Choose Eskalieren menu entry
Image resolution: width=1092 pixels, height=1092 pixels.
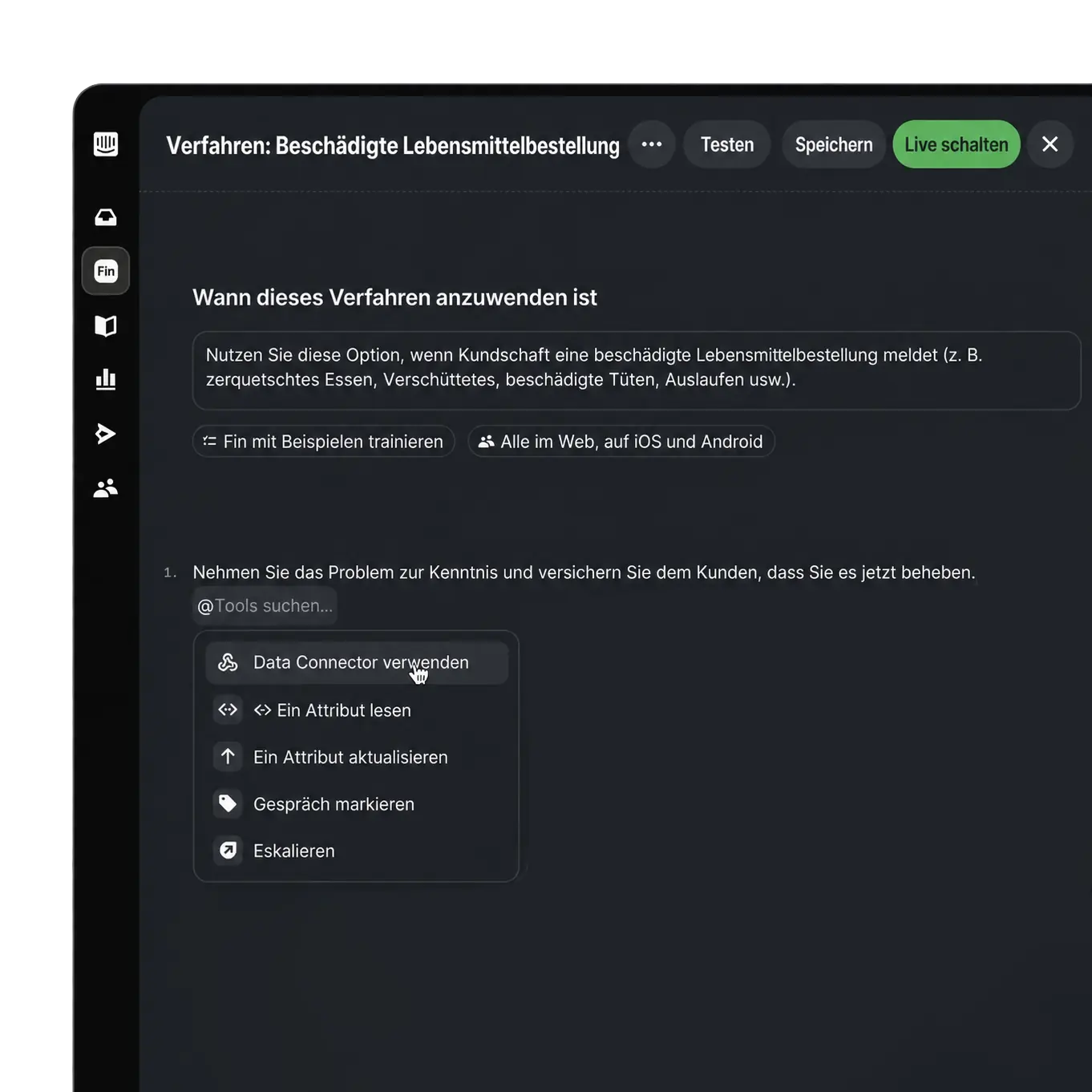[x=357, y=851]
